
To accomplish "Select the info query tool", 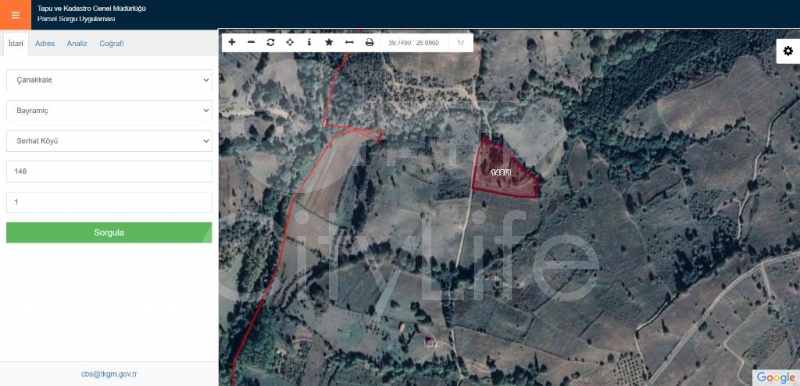I will point(309,42).
